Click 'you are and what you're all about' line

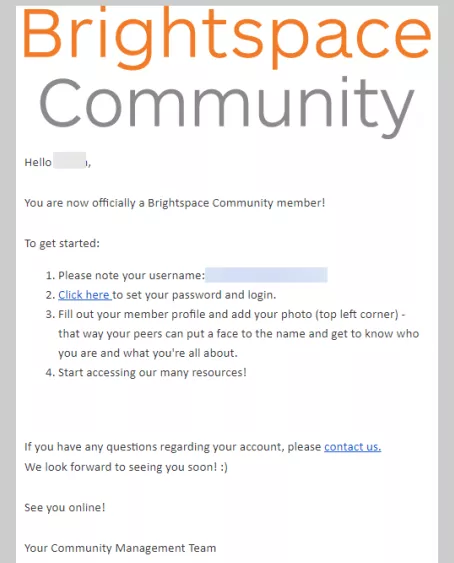coord(148,353)
